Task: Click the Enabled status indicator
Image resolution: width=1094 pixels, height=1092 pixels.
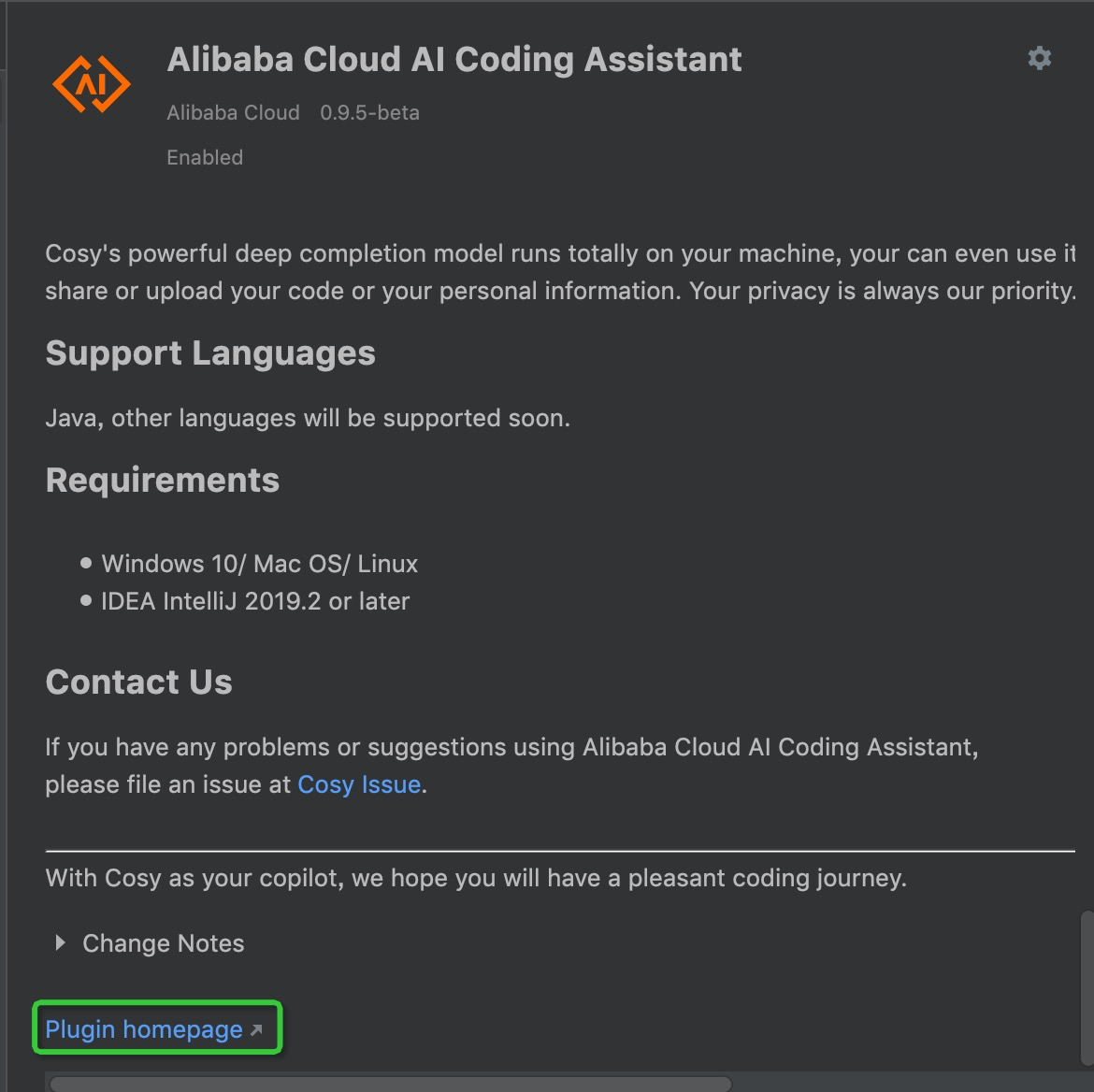Action: (204, 157)
